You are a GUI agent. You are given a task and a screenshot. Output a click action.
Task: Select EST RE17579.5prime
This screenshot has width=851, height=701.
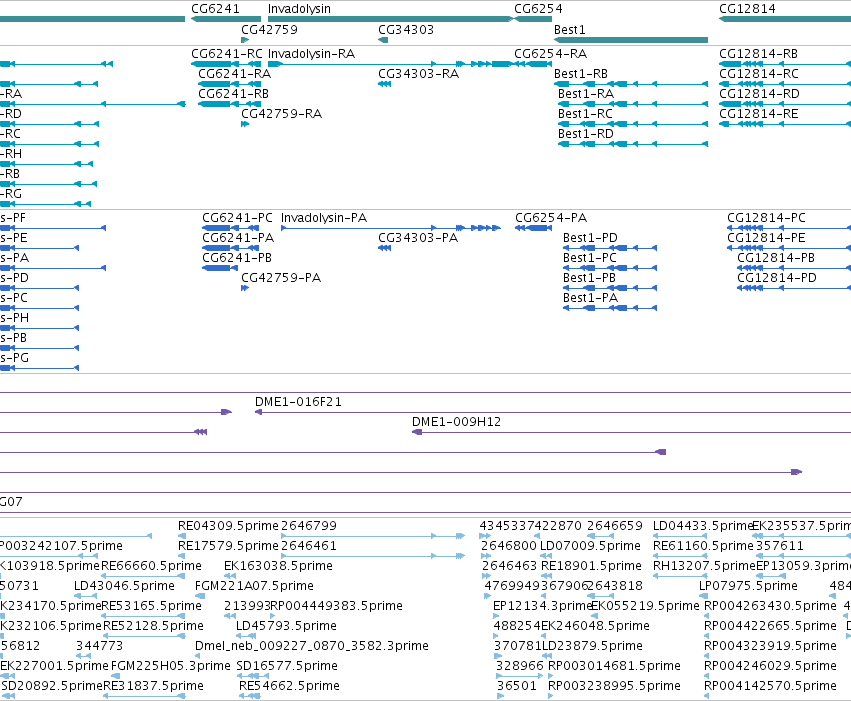point(228,546)
